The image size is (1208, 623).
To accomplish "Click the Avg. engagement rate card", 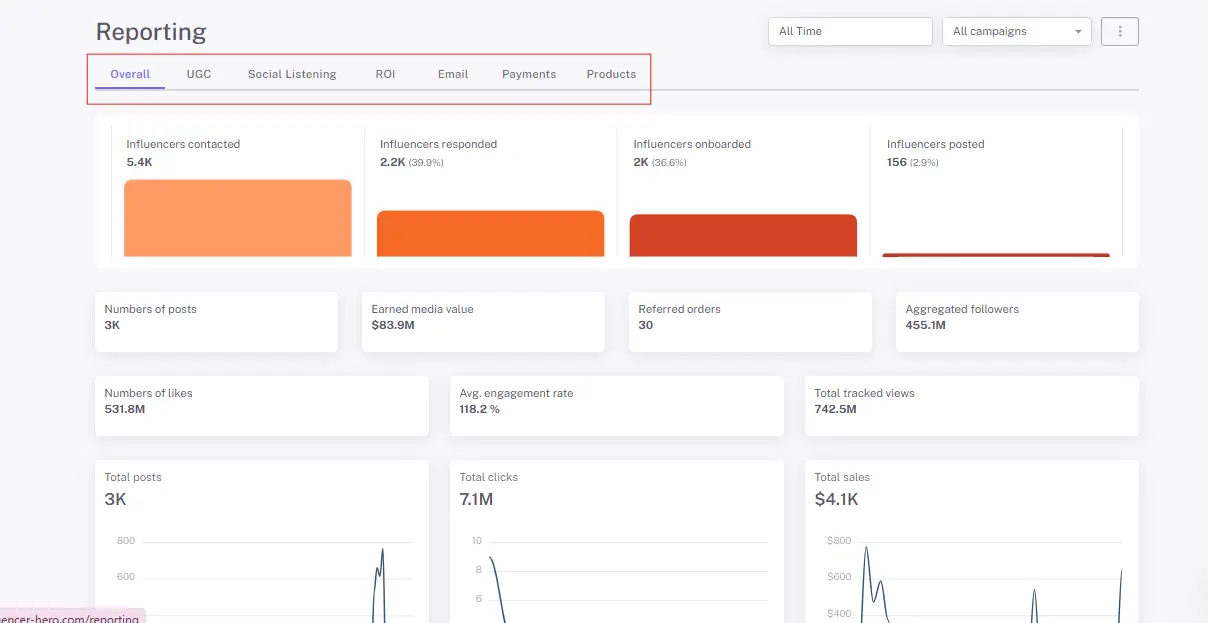I will 617,406.
